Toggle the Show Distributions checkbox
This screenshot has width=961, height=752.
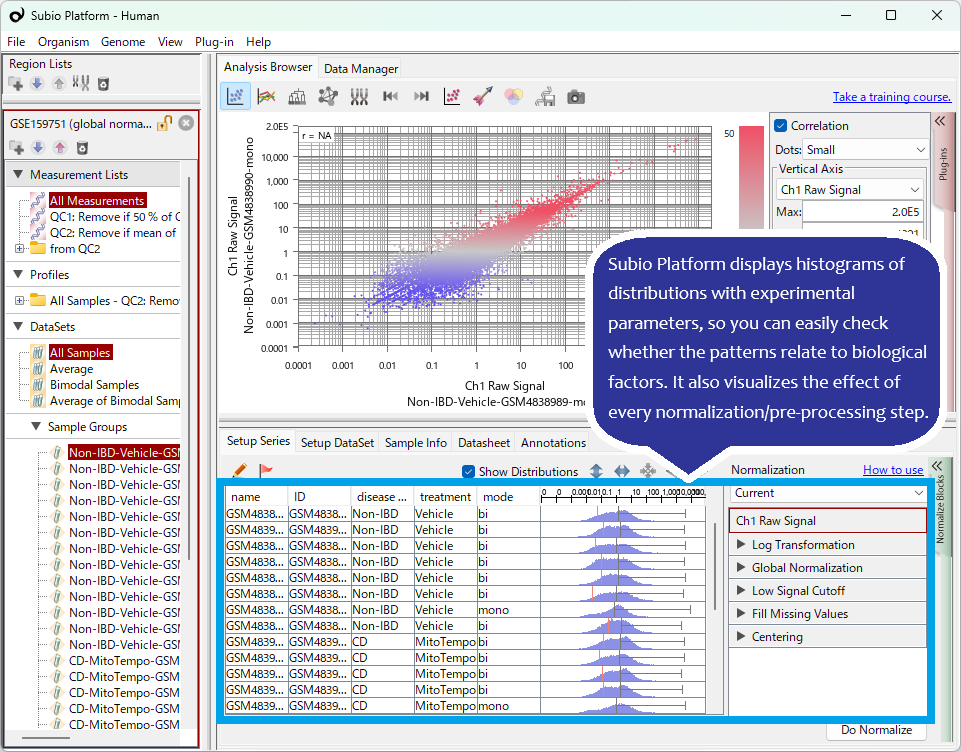(468, 471)
